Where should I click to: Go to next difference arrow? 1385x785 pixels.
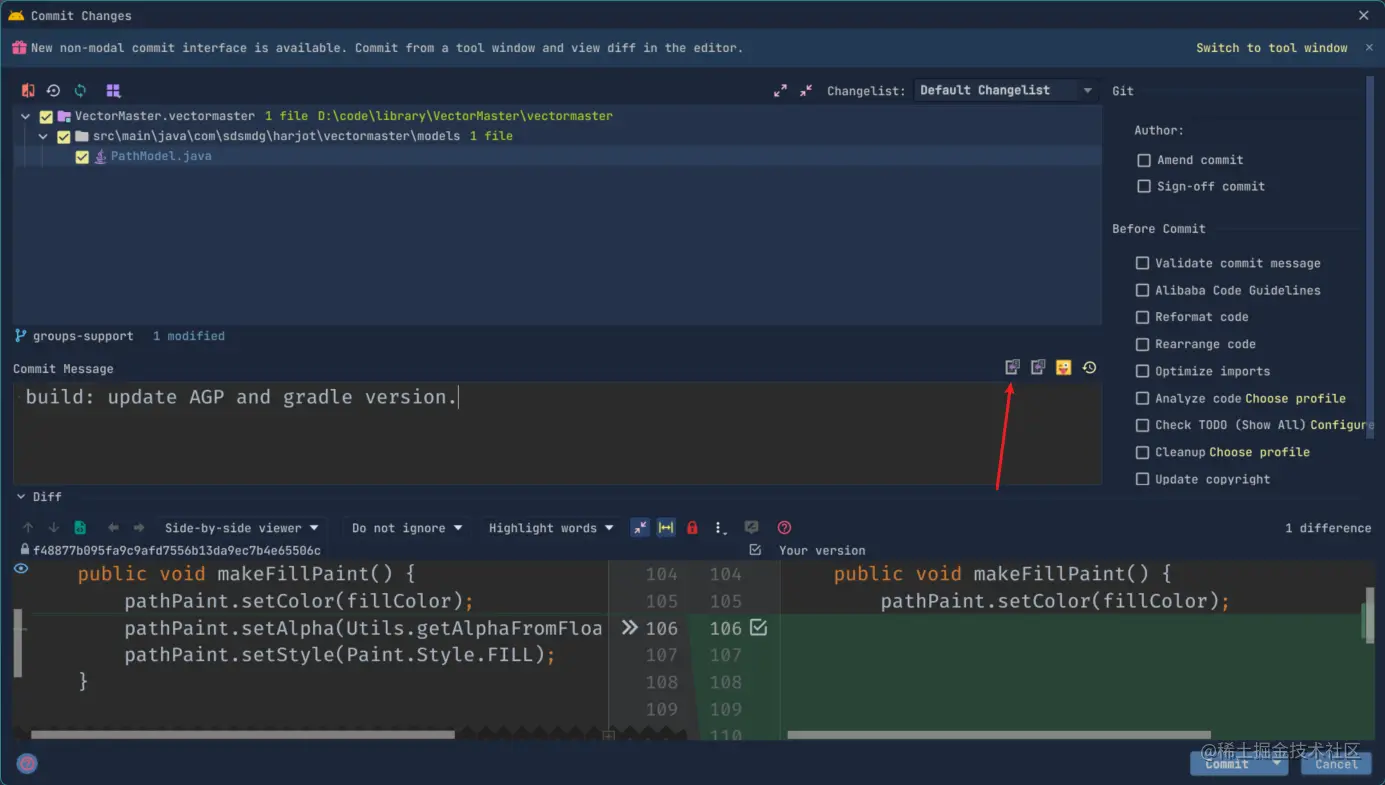pyautogui.click(x=54, y=528)
